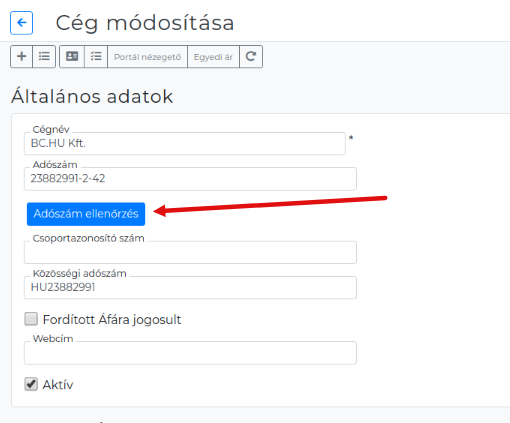Focus the Adószám input field
This screenshot has width=510, height=423.
click(x=190, y=179)
